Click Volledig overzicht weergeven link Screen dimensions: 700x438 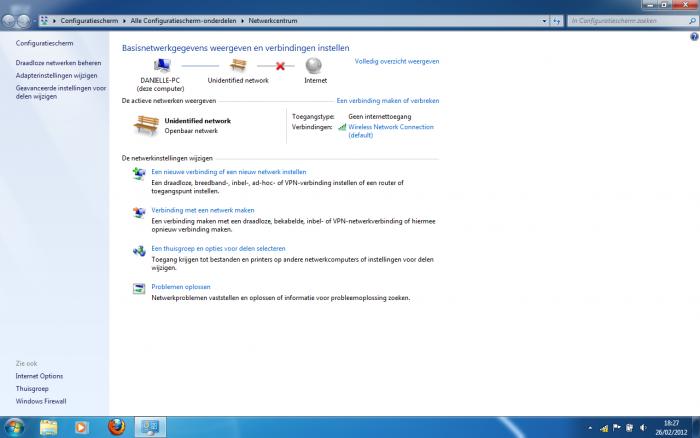tap(397, 61)
